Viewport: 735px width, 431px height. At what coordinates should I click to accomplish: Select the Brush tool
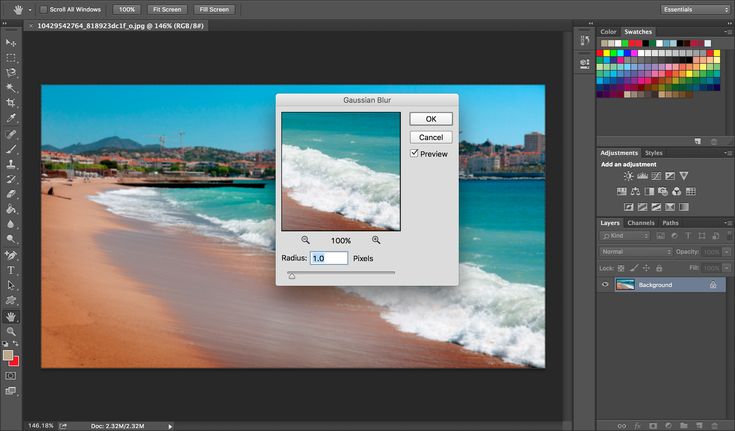point(11,149)
